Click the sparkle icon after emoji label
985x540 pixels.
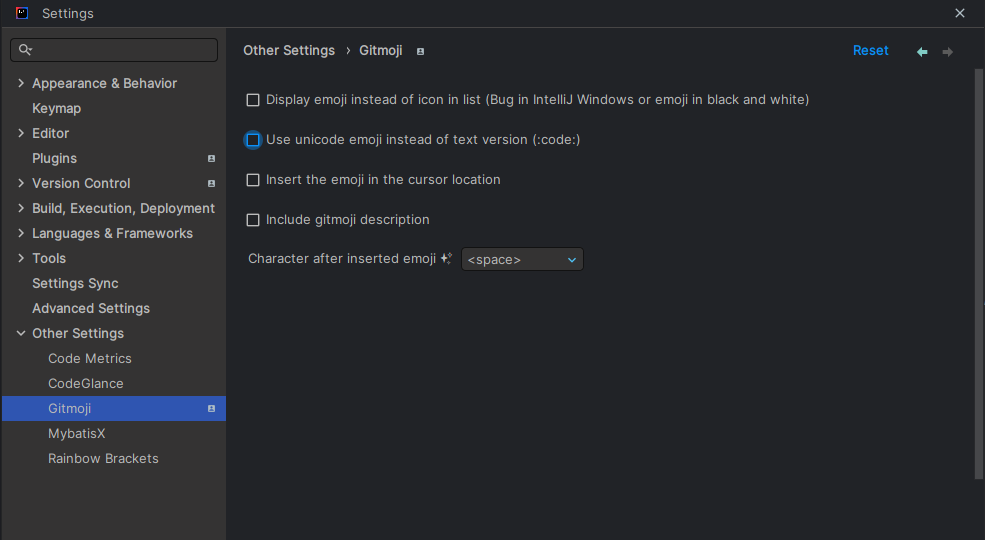point(446,258)
